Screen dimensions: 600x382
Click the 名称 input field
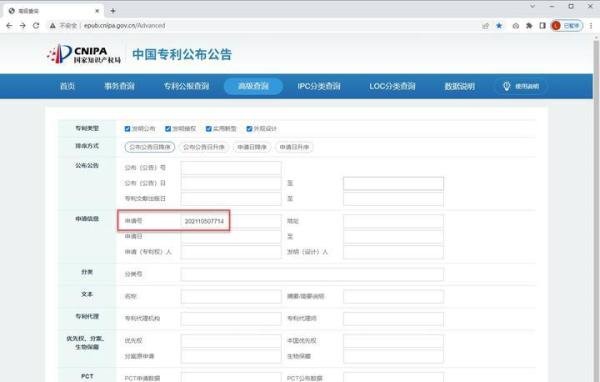(231, 296)
